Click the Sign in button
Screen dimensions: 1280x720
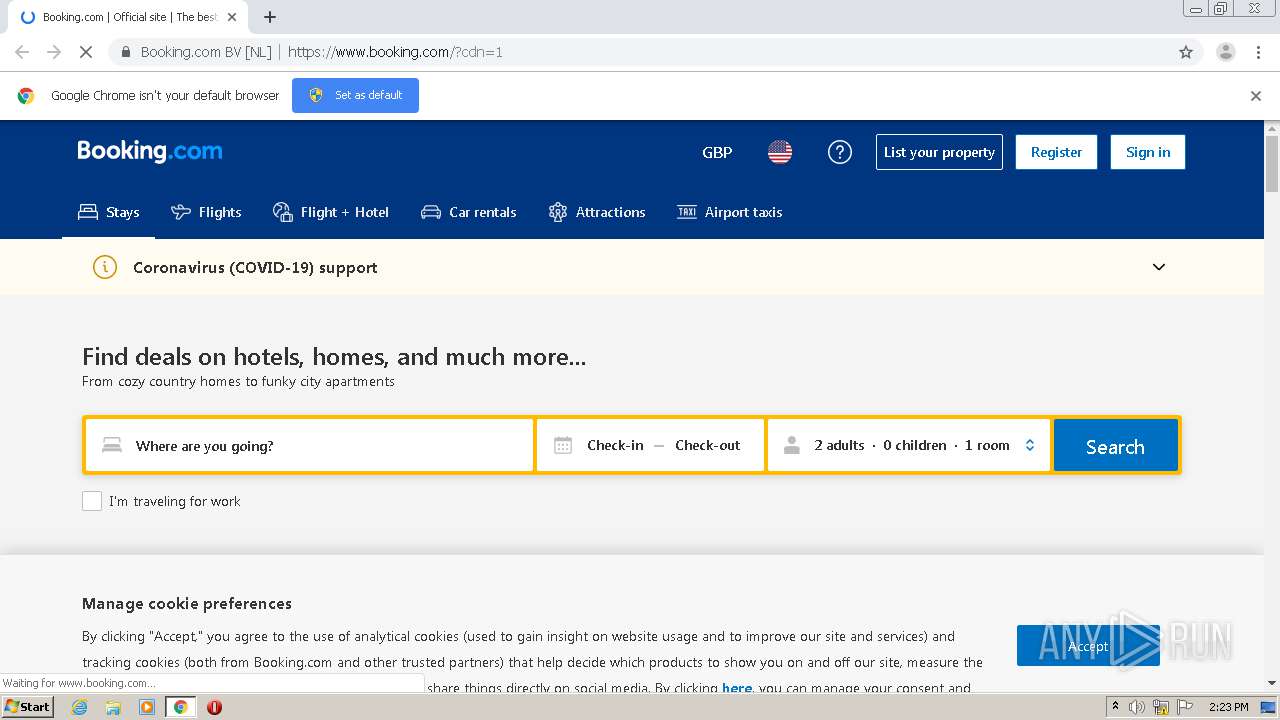click(1148, 152)
